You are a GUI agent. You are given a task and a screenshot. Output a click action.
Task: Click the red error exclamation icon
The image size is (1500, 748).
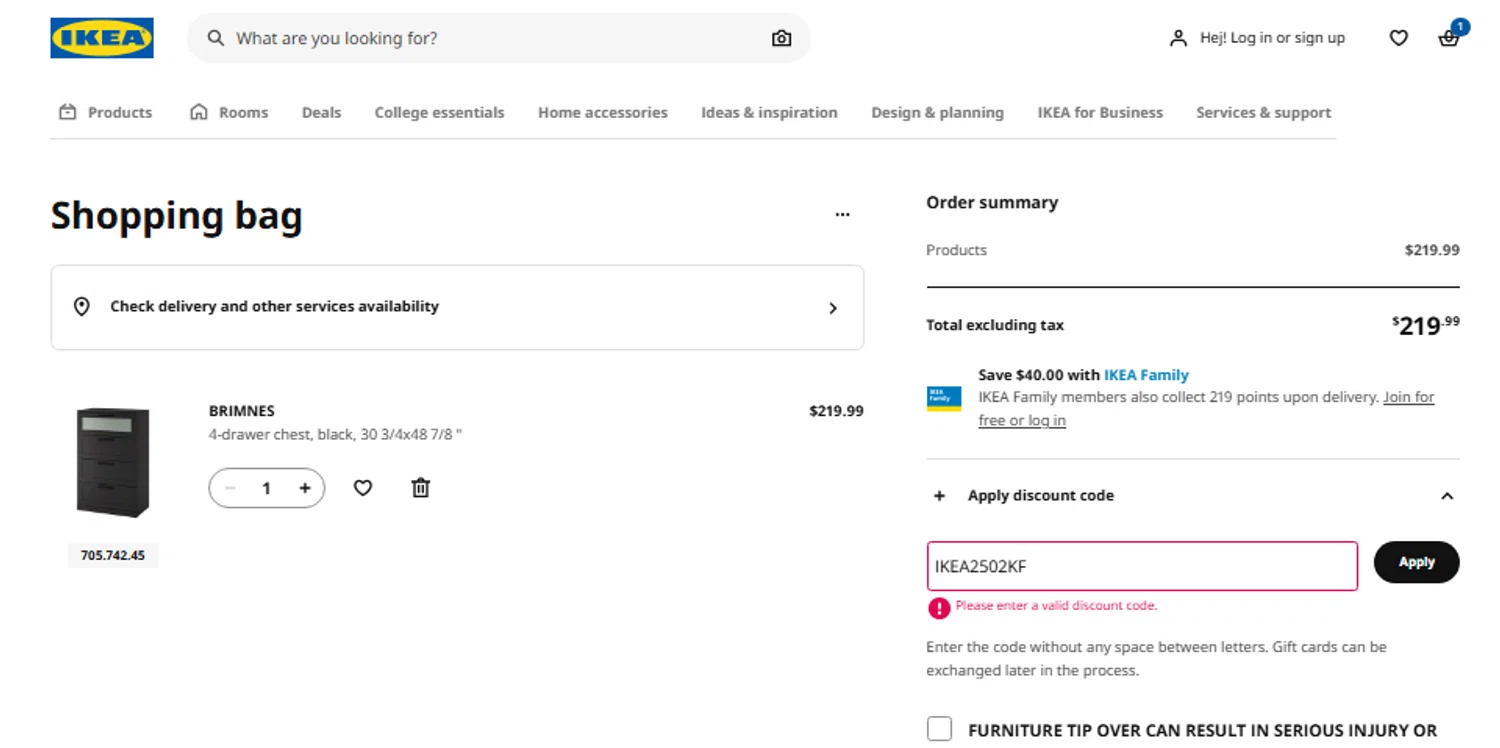pos(939,608)
